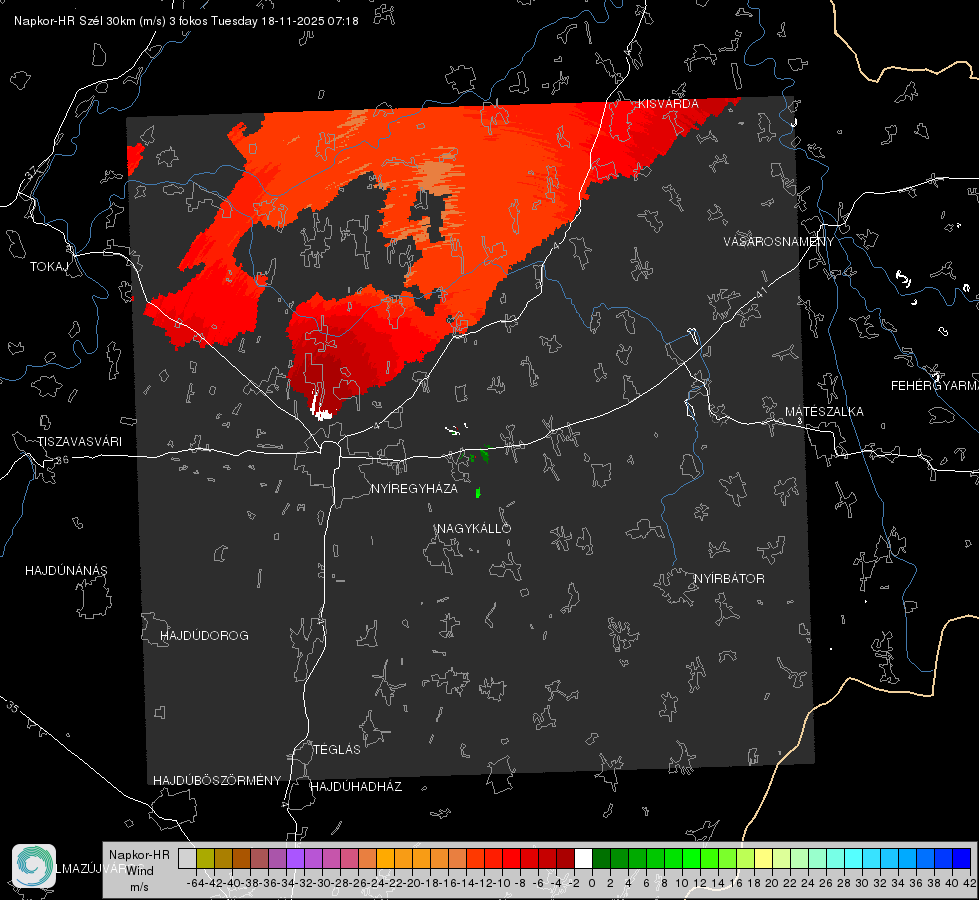Select the yellow swatch between 18 and 20
The image size is (979, 900).
(763, 859)
